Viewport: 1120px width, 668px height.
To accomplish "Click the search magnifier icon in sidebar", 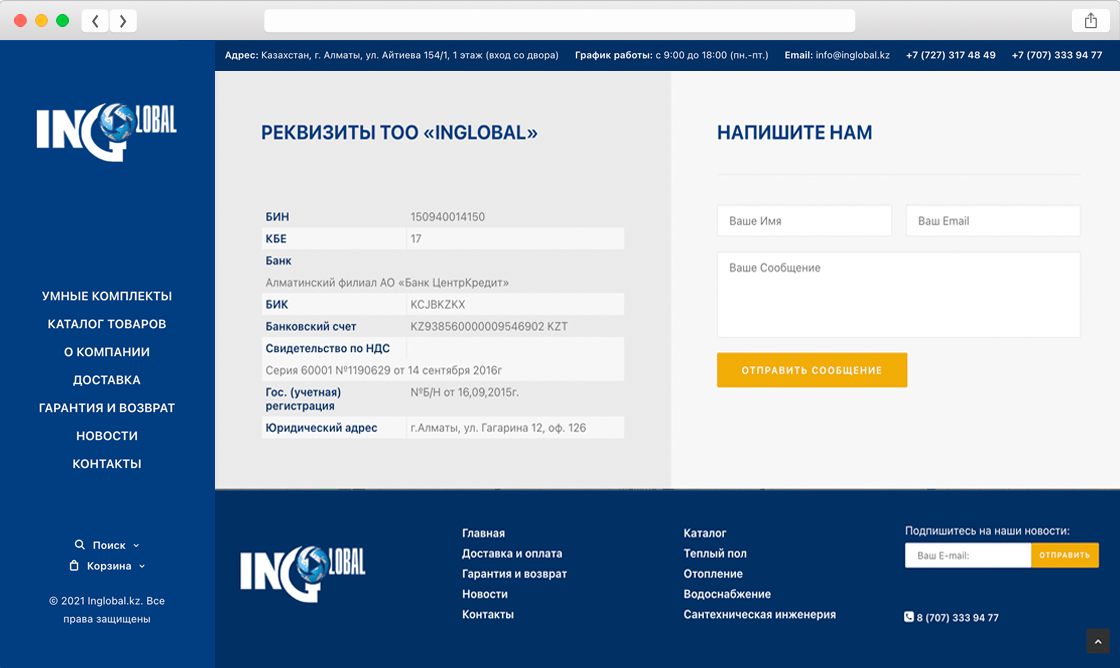I will click(x=80, y=545).
